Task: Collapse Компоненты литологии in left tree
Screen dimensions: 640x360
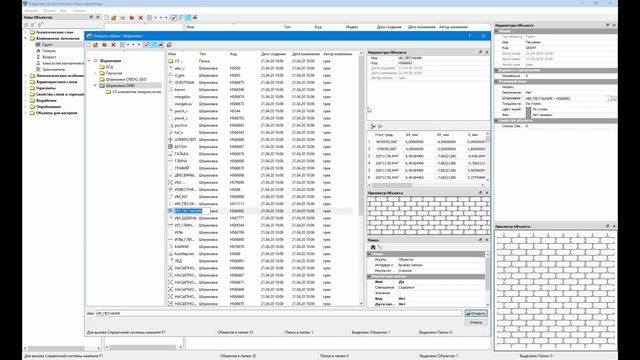Action: click(26, 38)
